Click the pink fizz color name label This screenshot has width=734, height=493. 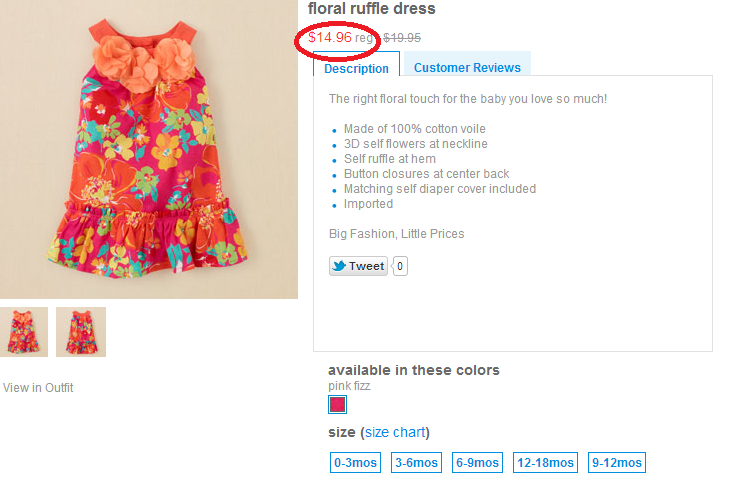(351, 385)
